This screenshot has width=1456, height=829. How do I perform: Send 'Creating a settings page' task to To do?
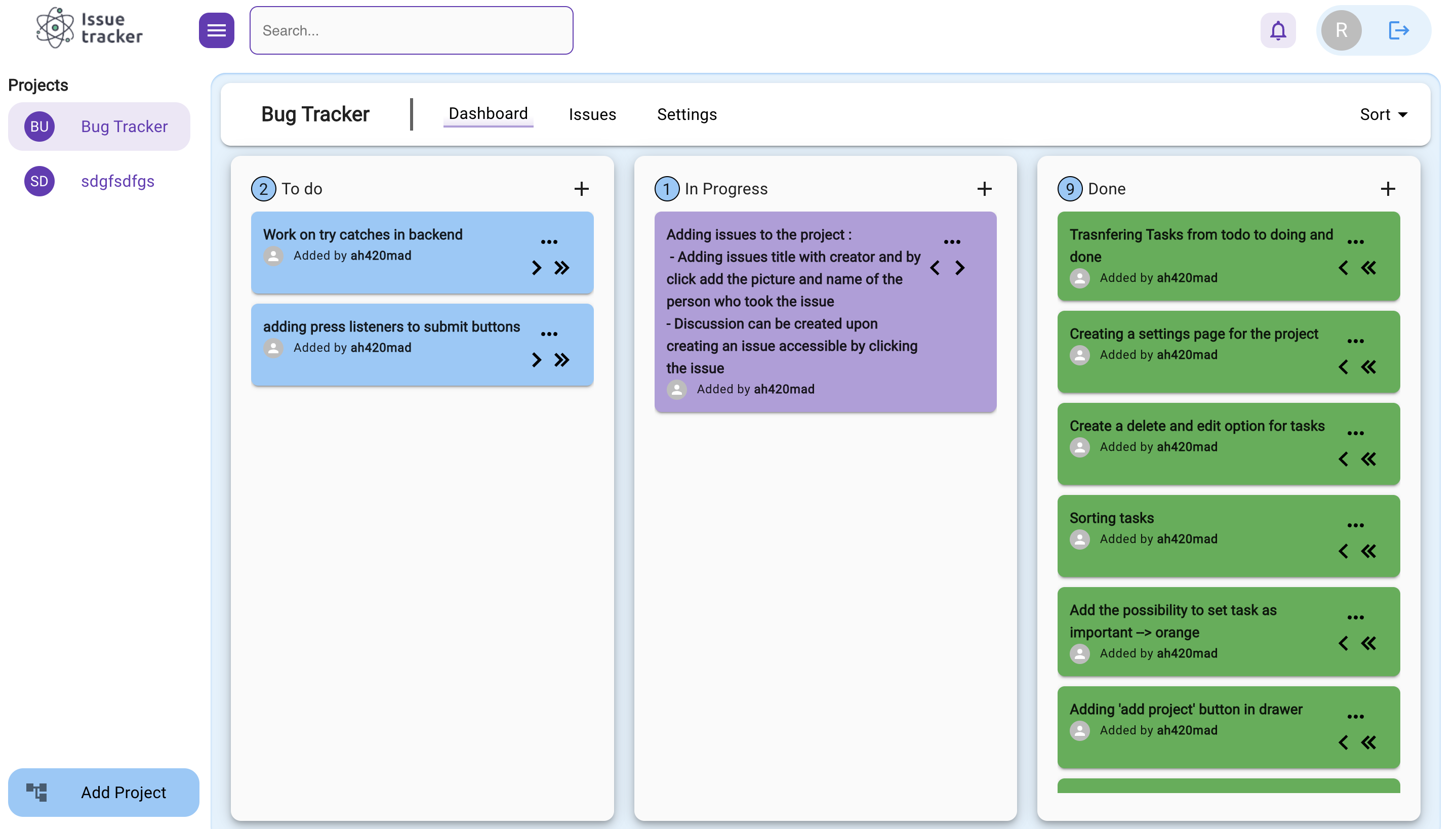point(1368,366)
